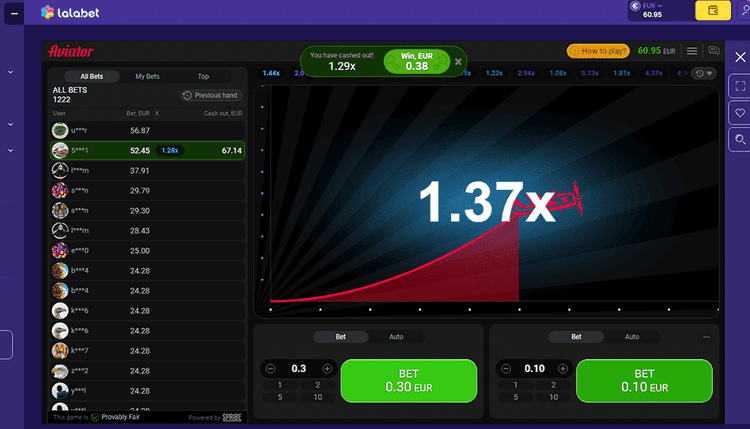Click the 1.44x history multiplier
Image resolution: width=750 pixels, height=429 pixels.
(x=271, y=73)
